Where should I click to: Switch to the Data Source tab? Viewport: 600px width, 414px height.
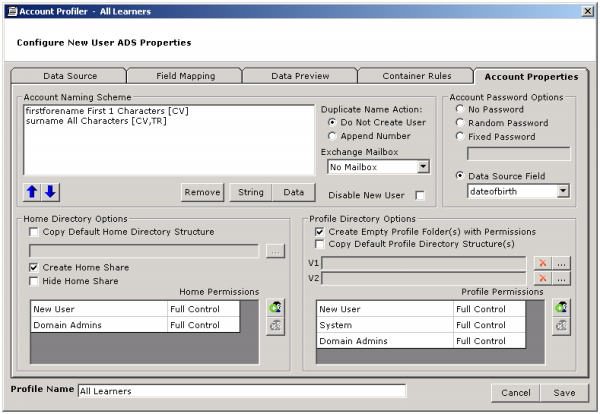70,76
